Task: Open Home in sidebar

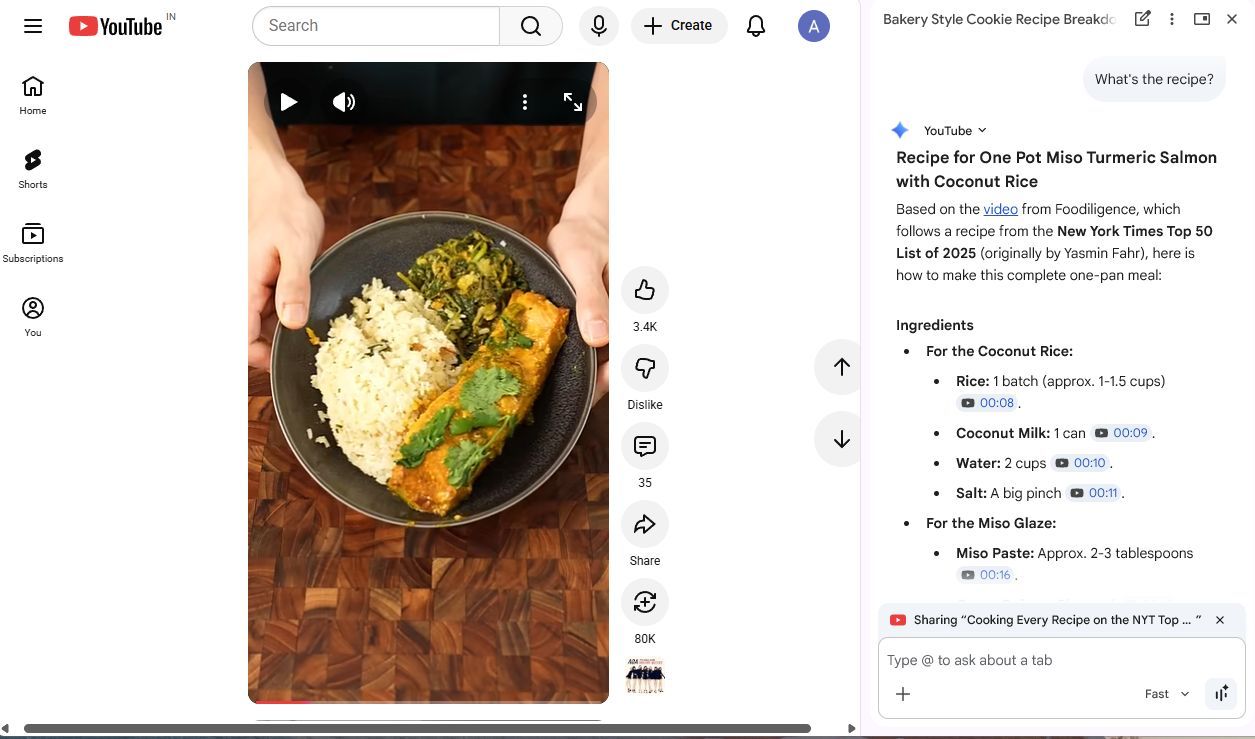Action: [x=33, y=95]
